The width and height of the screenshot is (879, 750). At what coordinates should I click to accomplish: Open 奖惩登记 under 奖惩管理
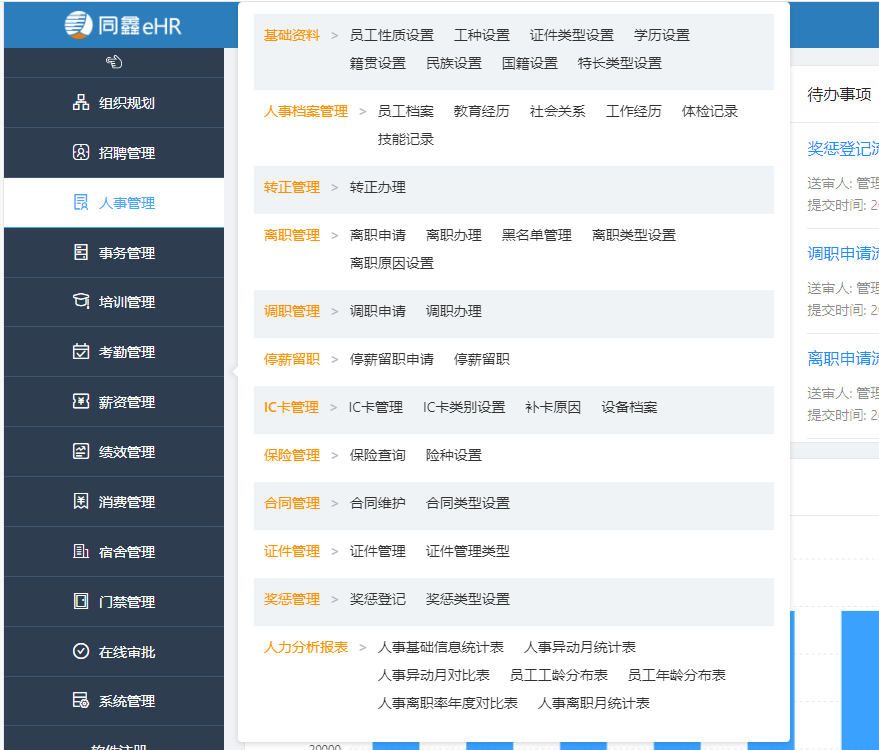[x=377, y=599]
